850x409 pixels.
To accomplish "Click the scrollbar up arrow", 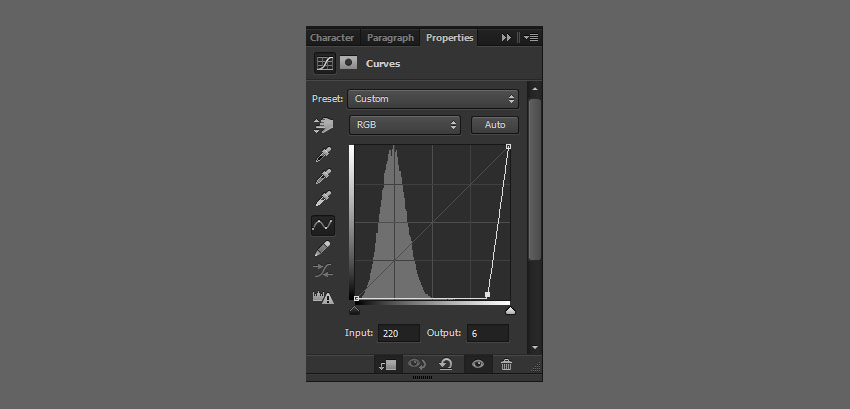I will pos(535,88).
